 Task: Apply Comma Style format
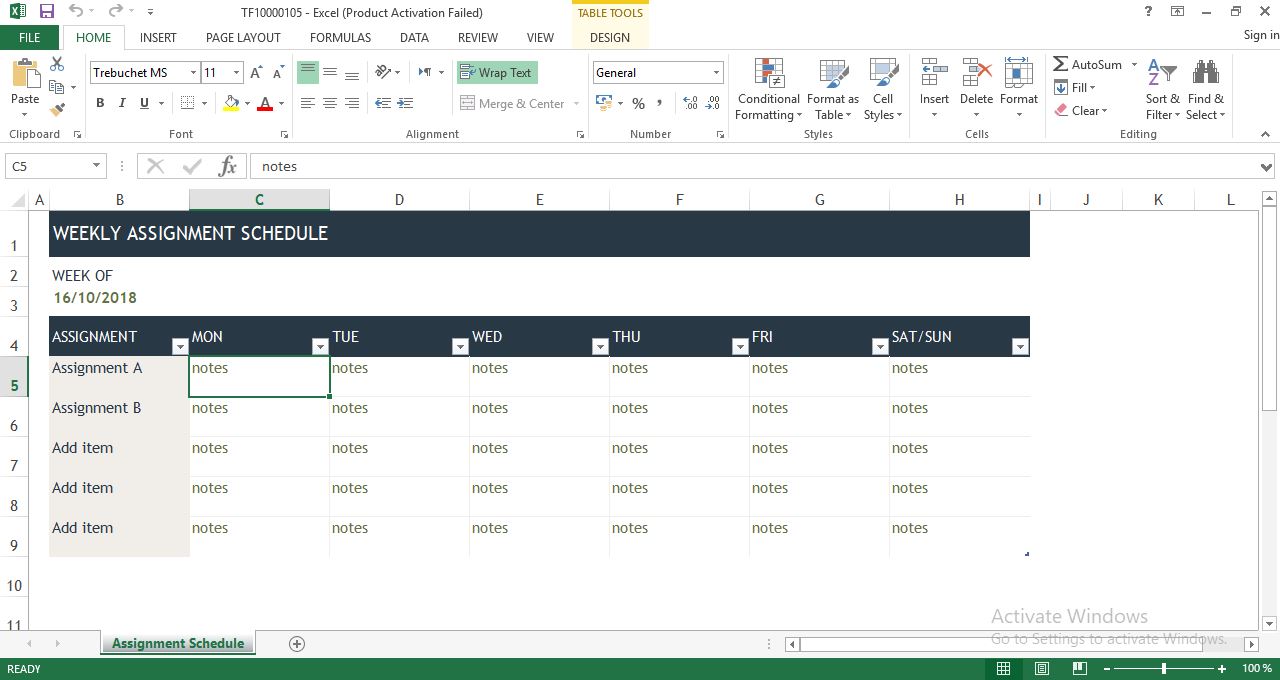click(x=661, y=103)
